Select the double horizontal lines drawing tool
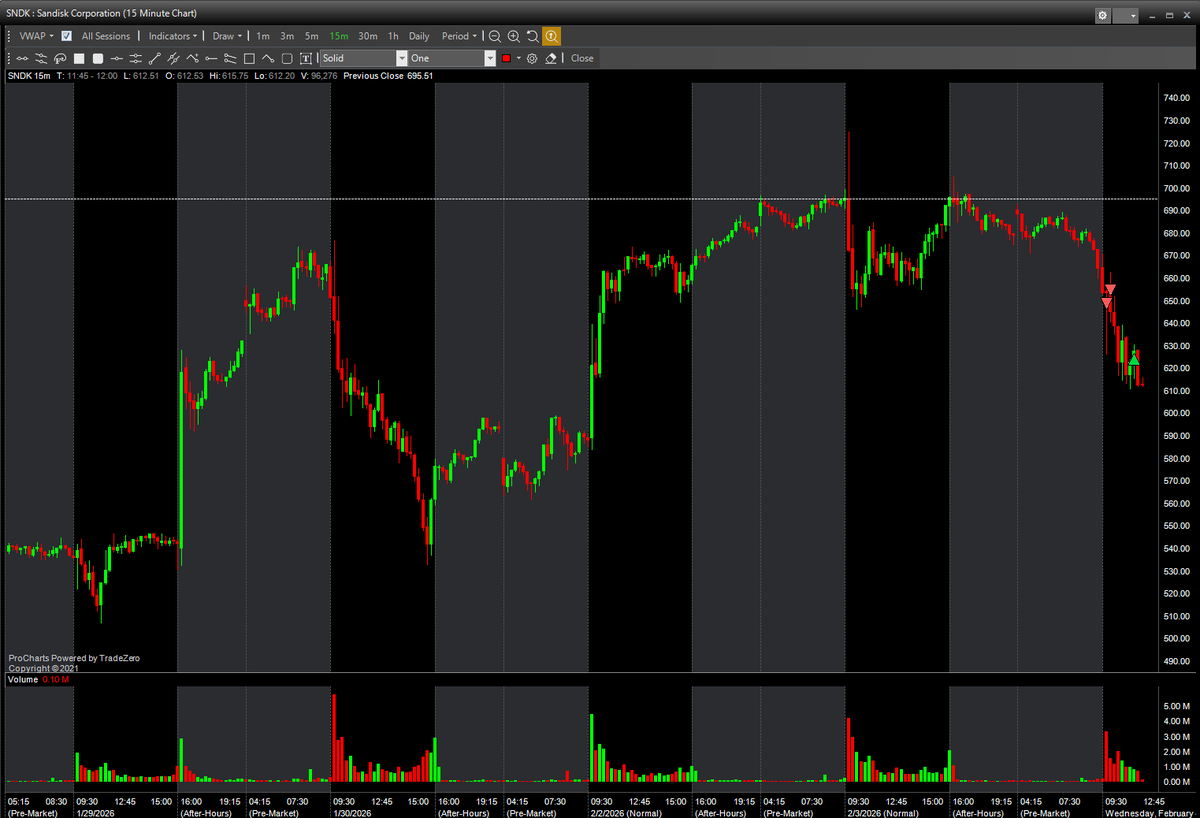 135,58
